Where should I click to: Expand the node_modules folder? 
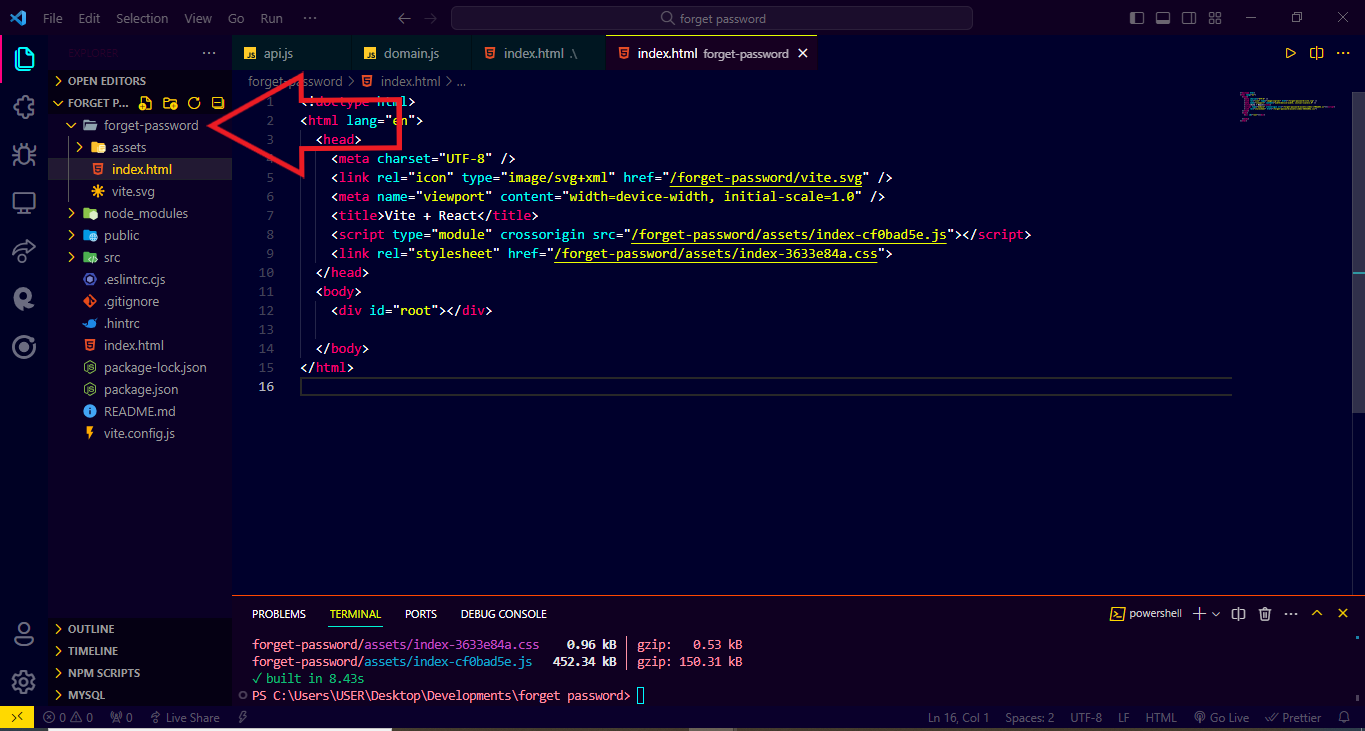click(140, 213)
